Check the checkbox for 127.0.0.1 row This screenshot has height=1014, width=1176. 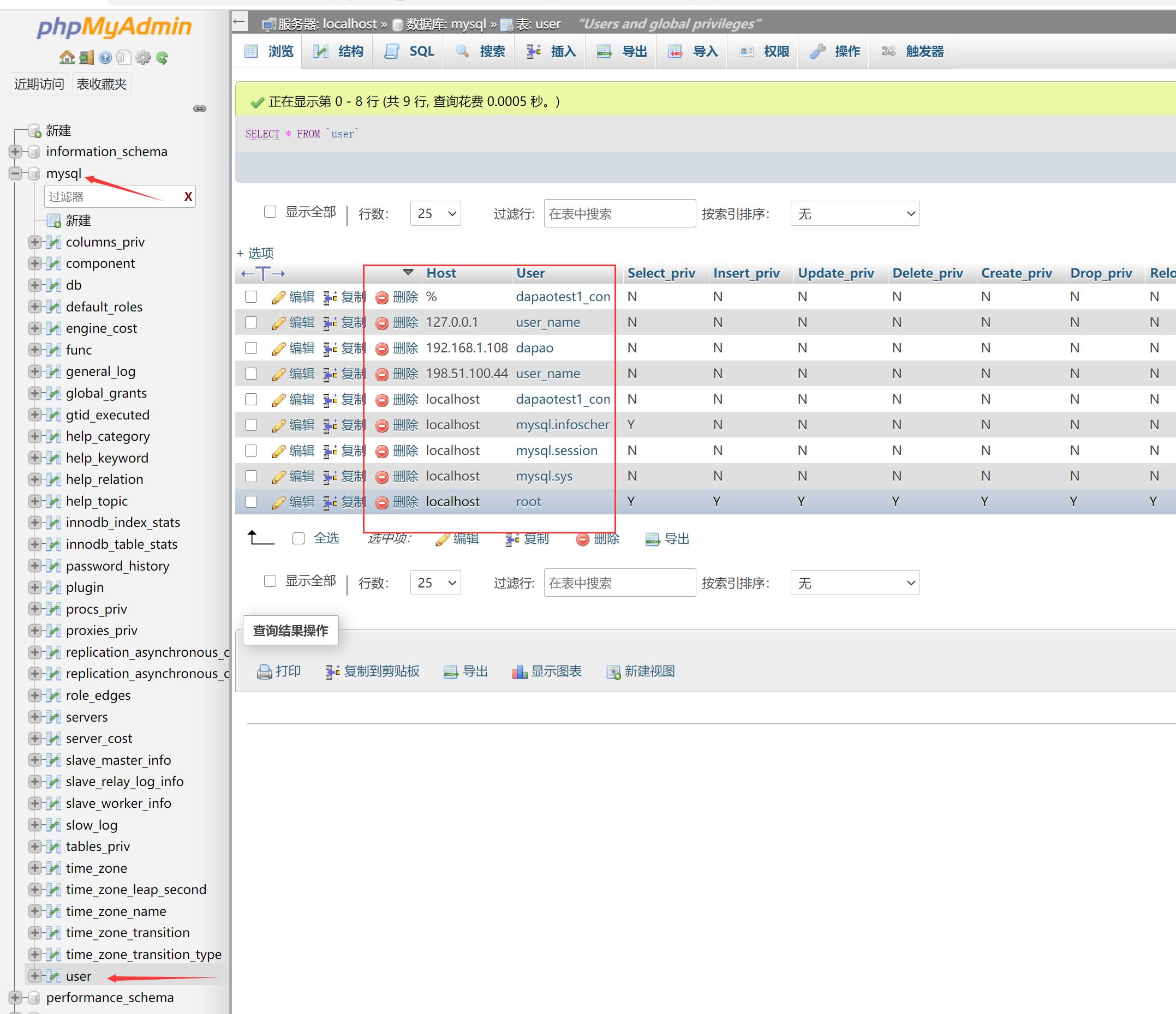(251, 323)
